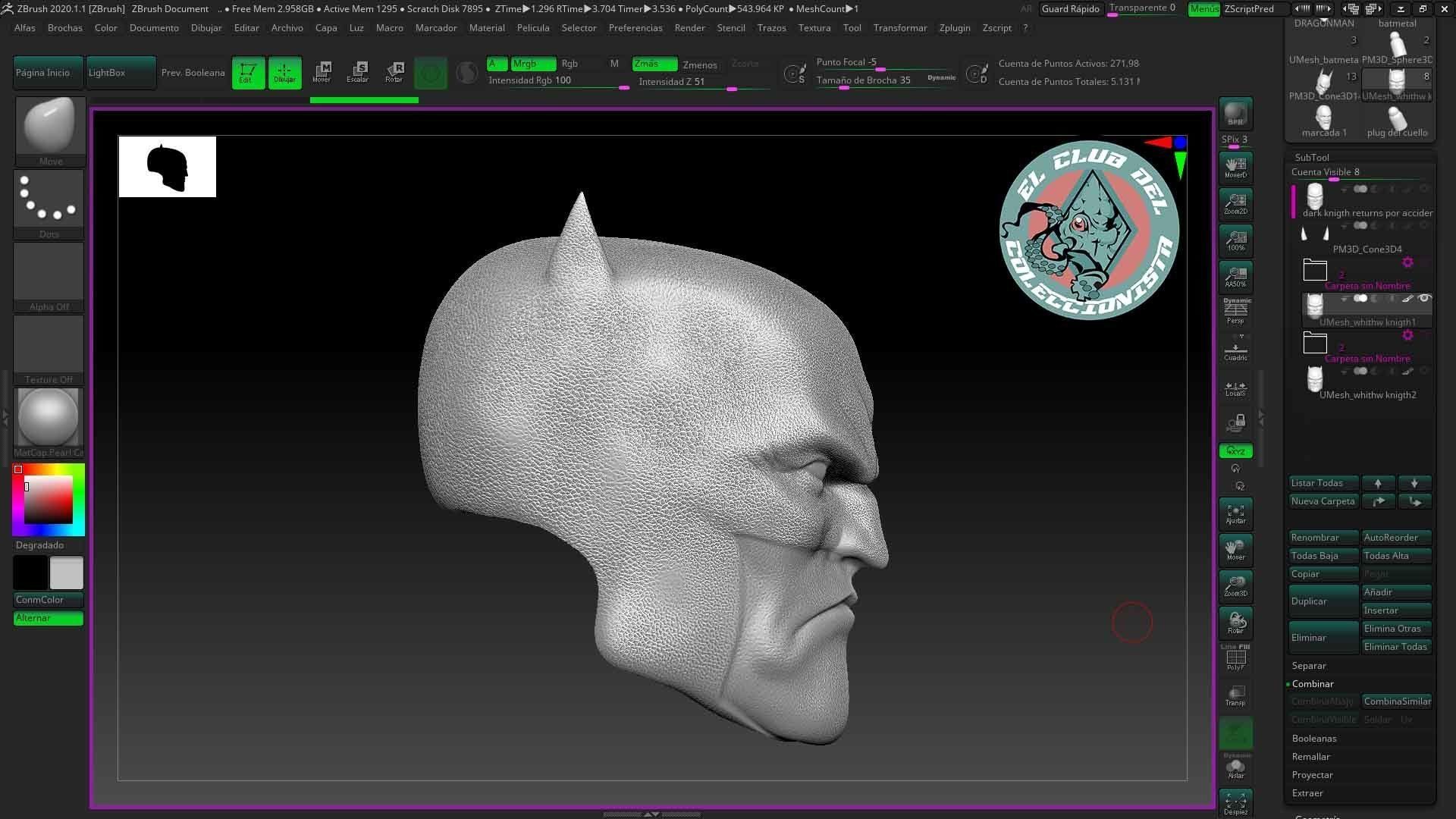Click the Duplicar subtool button
Screen dimensions: 1456x819
(x=1323, y=601)
